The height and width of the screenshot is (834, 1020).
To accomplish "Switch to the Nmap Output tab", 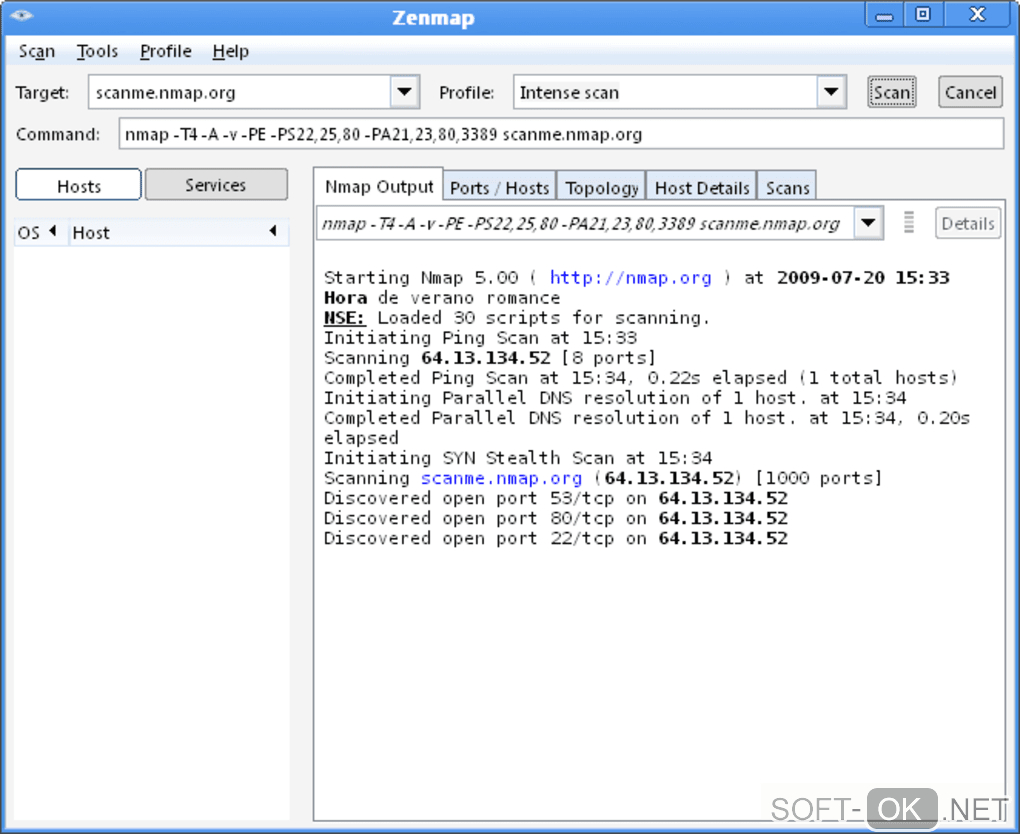I will 379,187.
